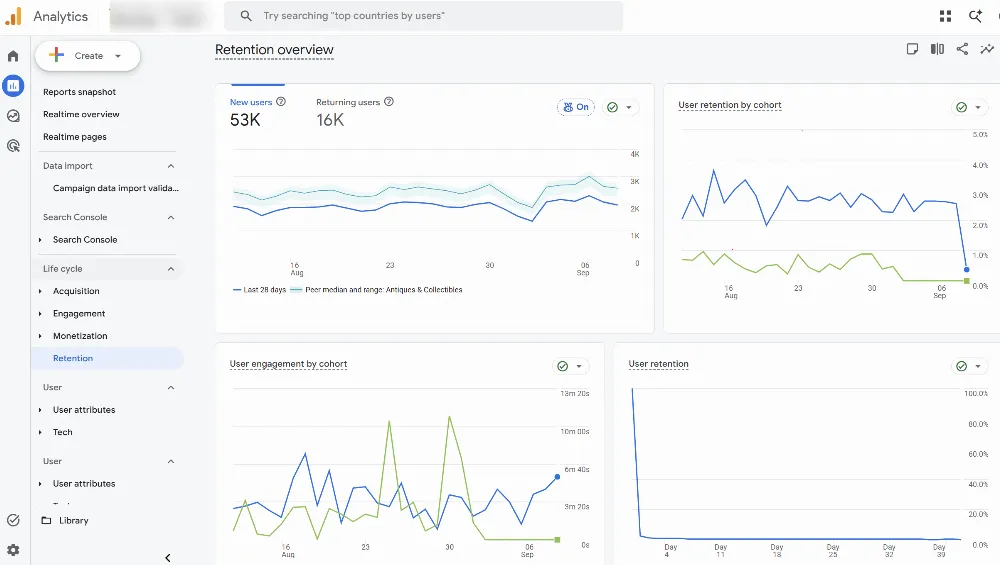Click the check icon on User engagement by cohort
1000x565 pixels.
click(x=562, y=366)
